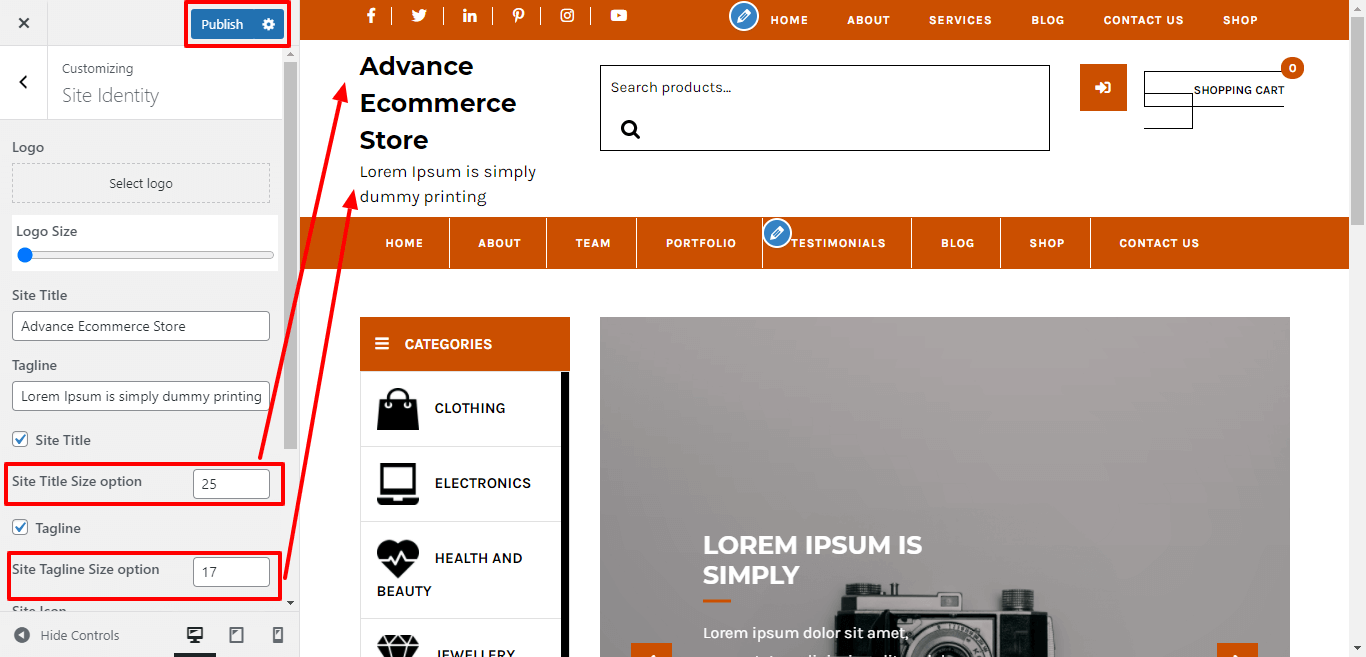Screen dimensions: 1366x657
Task: Go back using the left chevron
Action: [24, 82]
